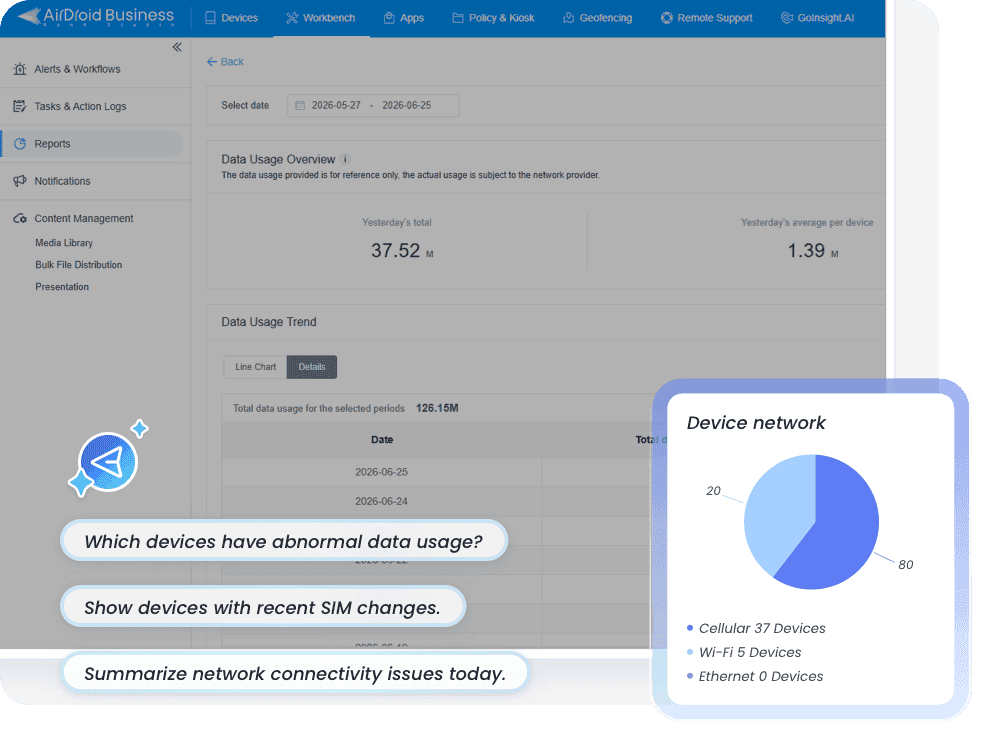
Task: Click the Notifications megaphone icon
Action: [20, 181]
